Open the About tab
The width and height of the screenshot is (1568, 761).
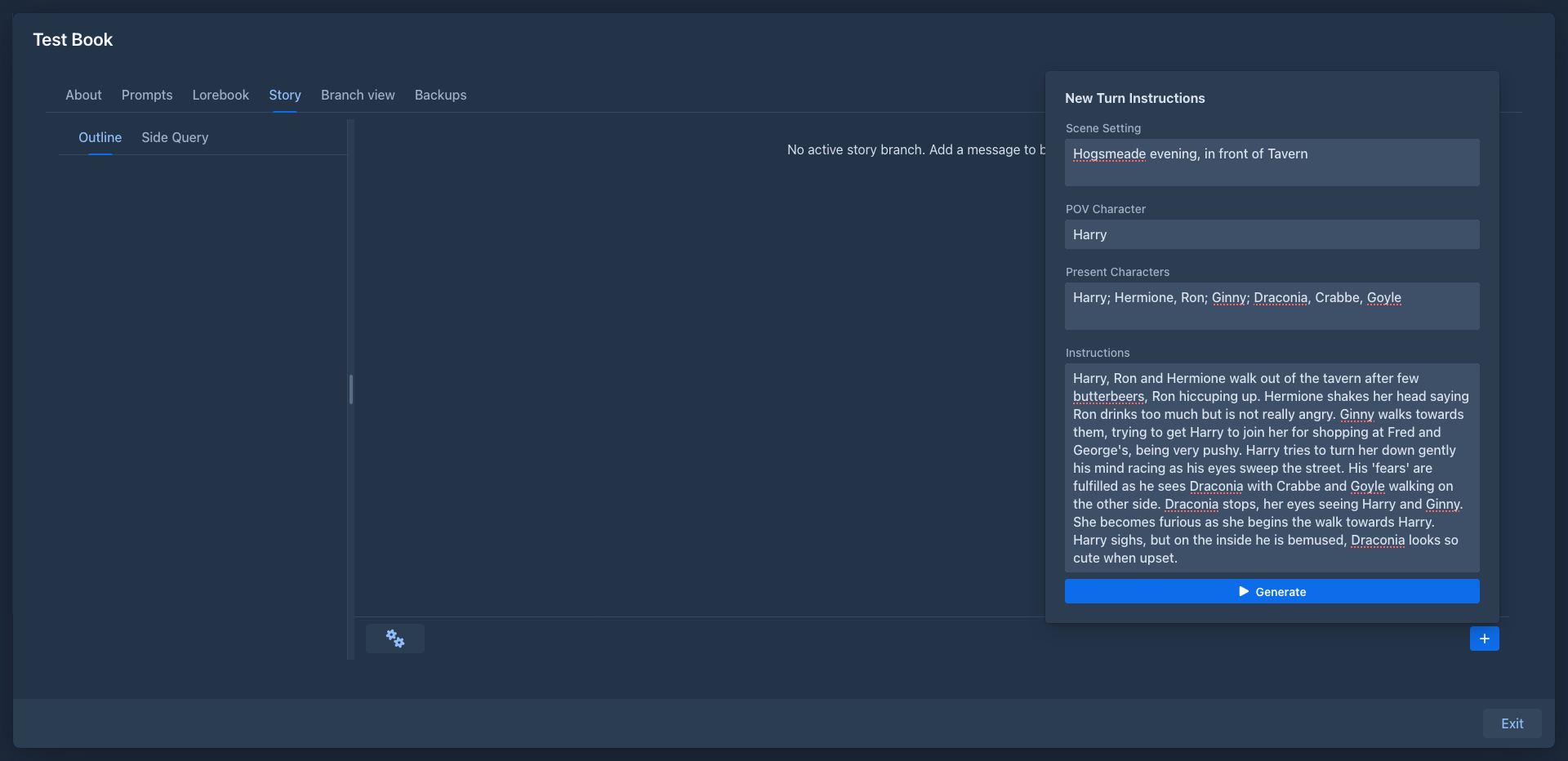83,95
